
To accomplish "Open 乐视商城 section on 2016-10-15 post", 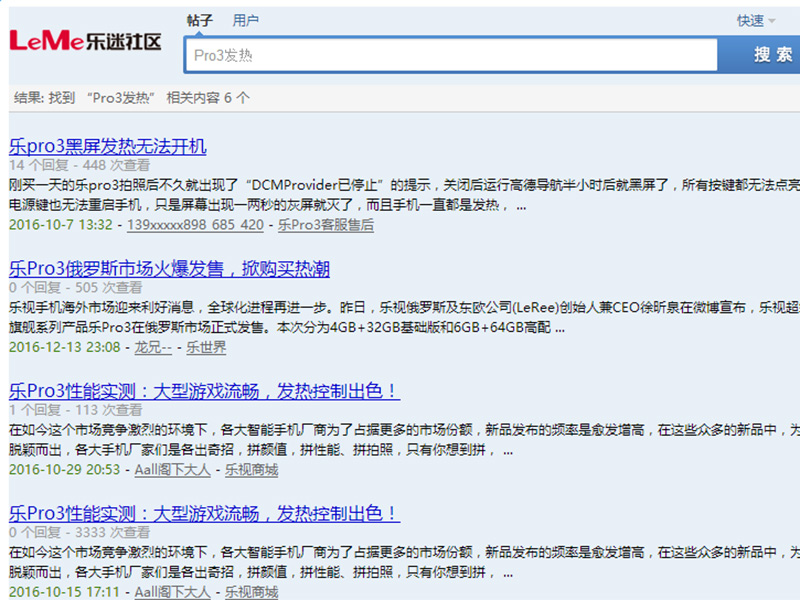I will click(x=252, y=592).
